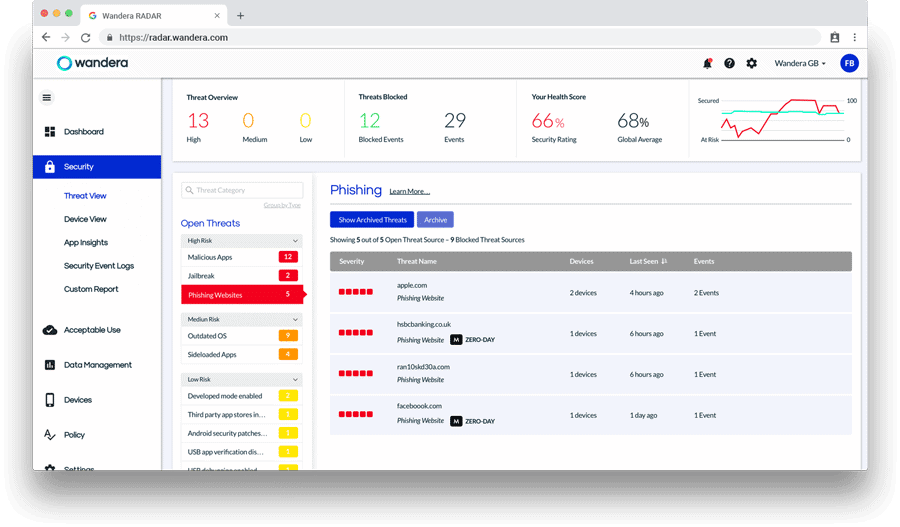Viewport: 900px width, 527px height.
Task: Click the browser extension icon
Action: click(835, 37)
